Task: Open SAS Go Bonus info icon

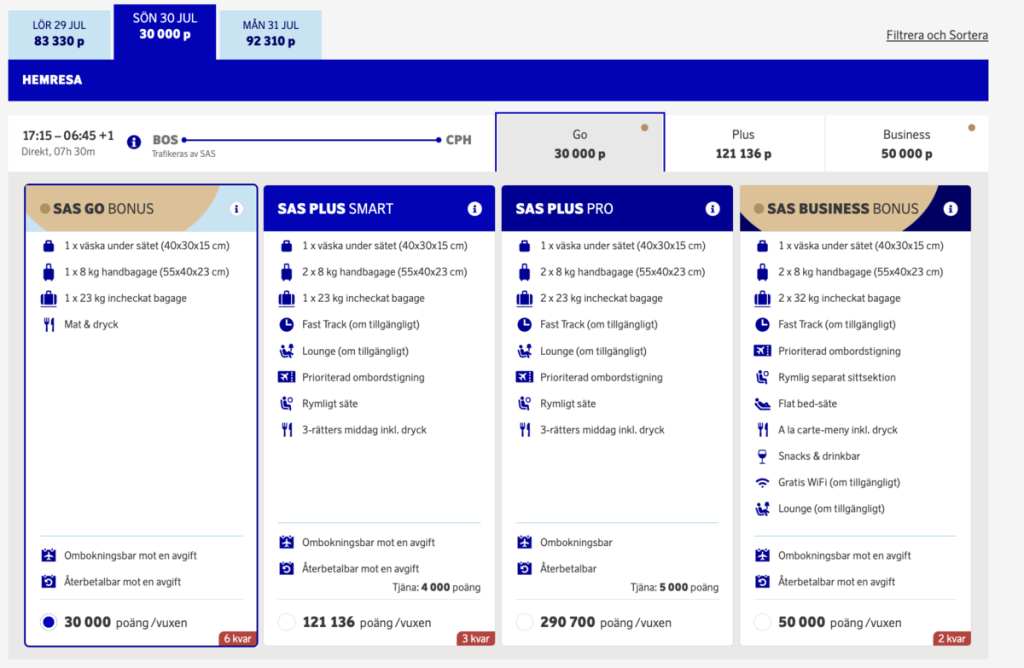Action: click(x=236, y=209)
